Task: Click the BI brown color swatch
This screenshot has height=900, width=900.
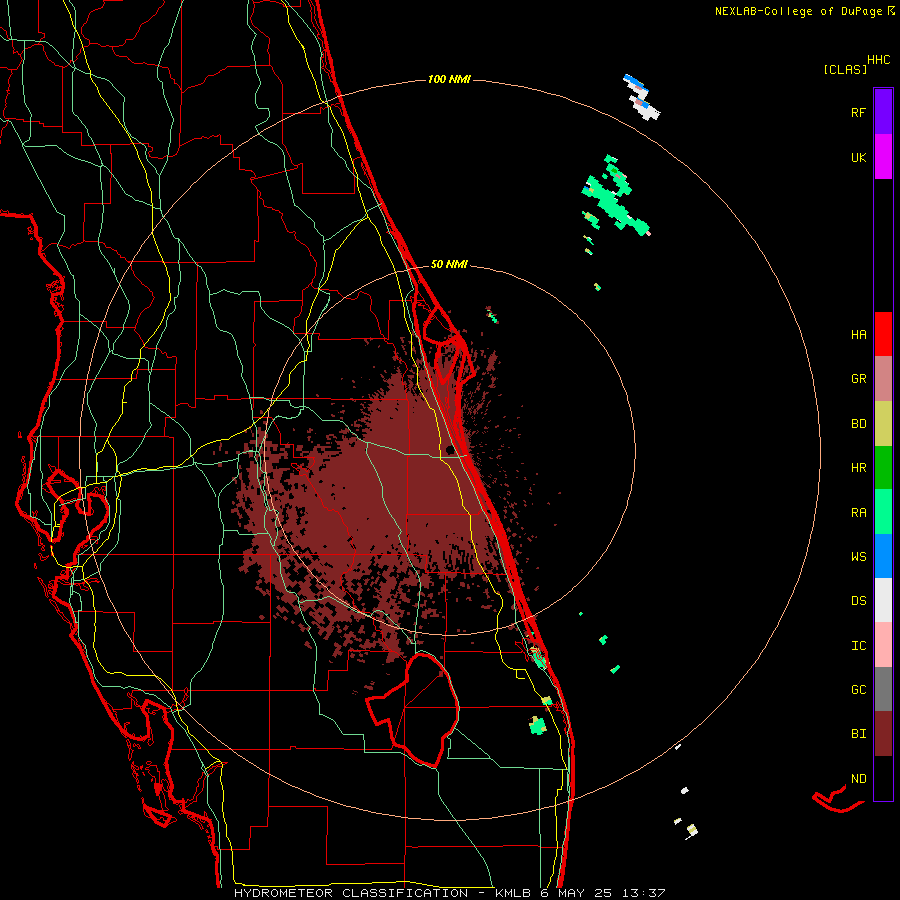Action: 883,734
